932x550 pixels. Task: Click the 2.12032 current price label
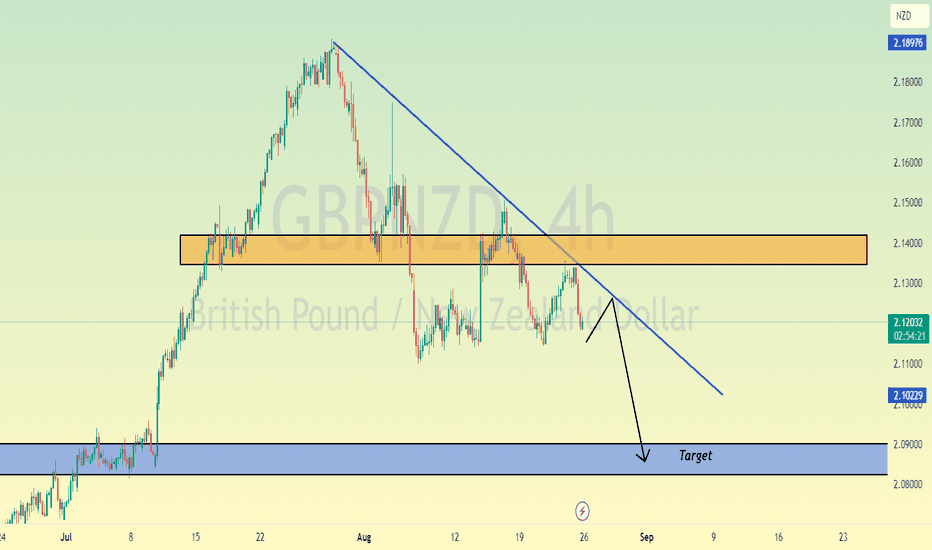click(x=908, y=322)
